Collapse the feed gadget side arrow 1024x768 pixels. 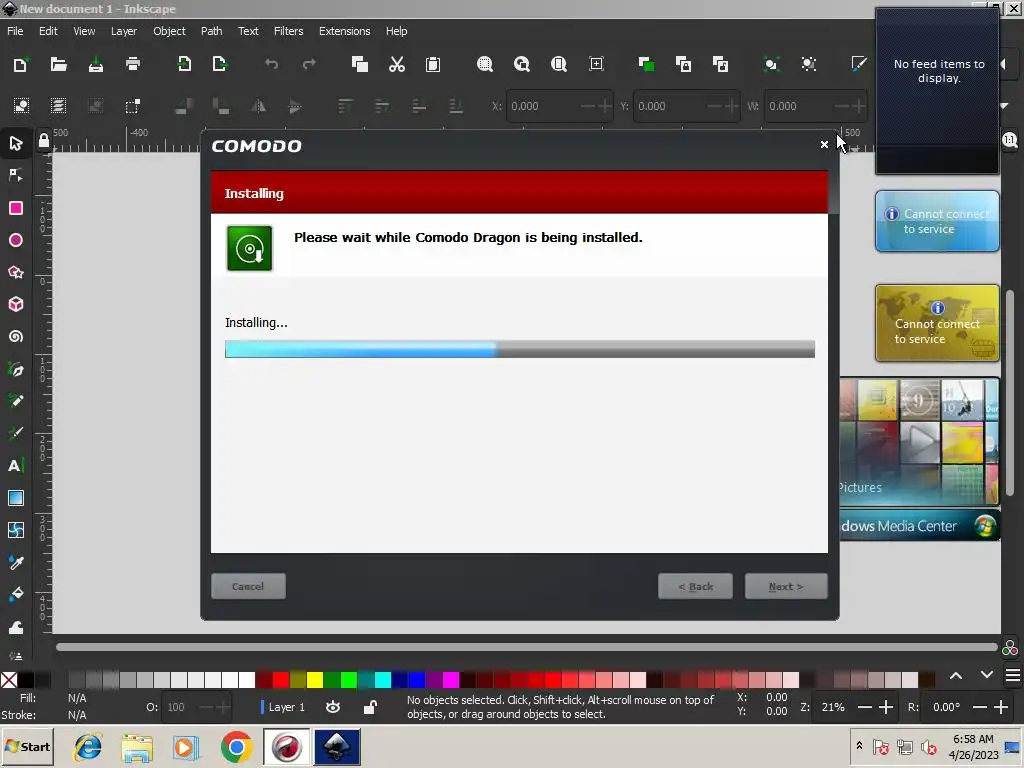tap(1004, 64)
